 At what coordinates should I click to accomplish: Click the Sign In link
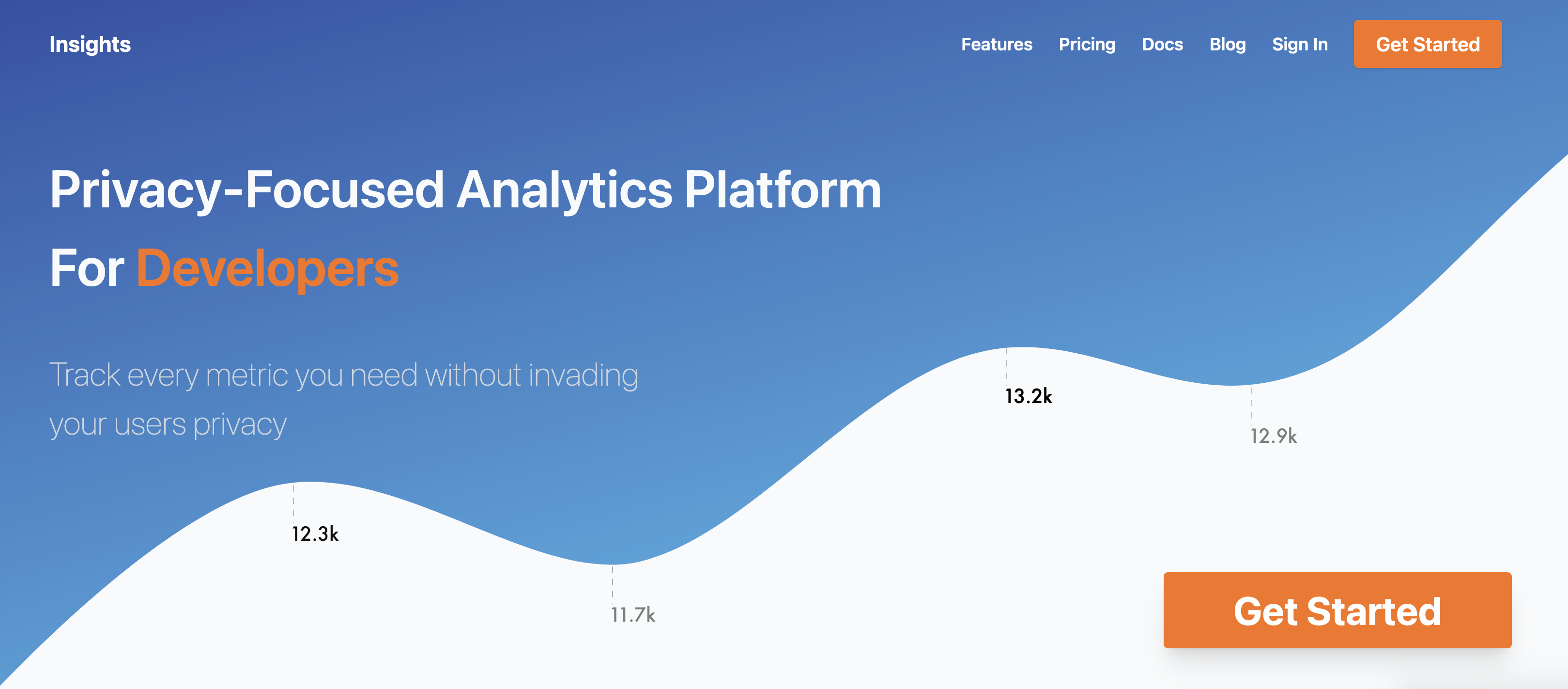(1300, 44)
